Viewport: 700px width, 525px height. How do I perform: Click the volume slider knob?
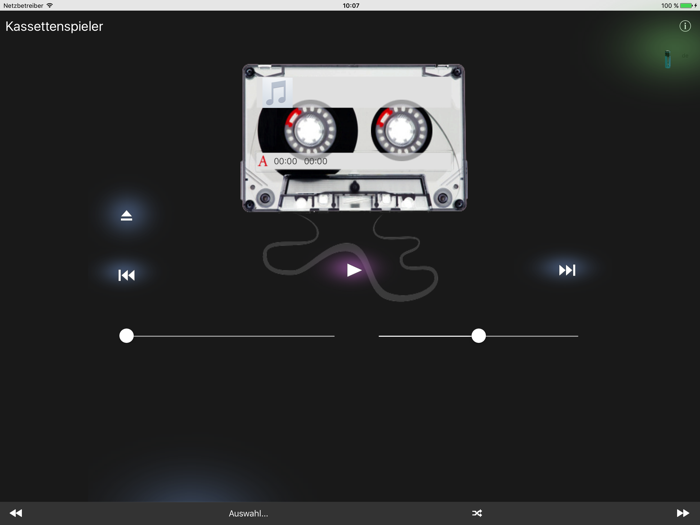tap(479, 336)
